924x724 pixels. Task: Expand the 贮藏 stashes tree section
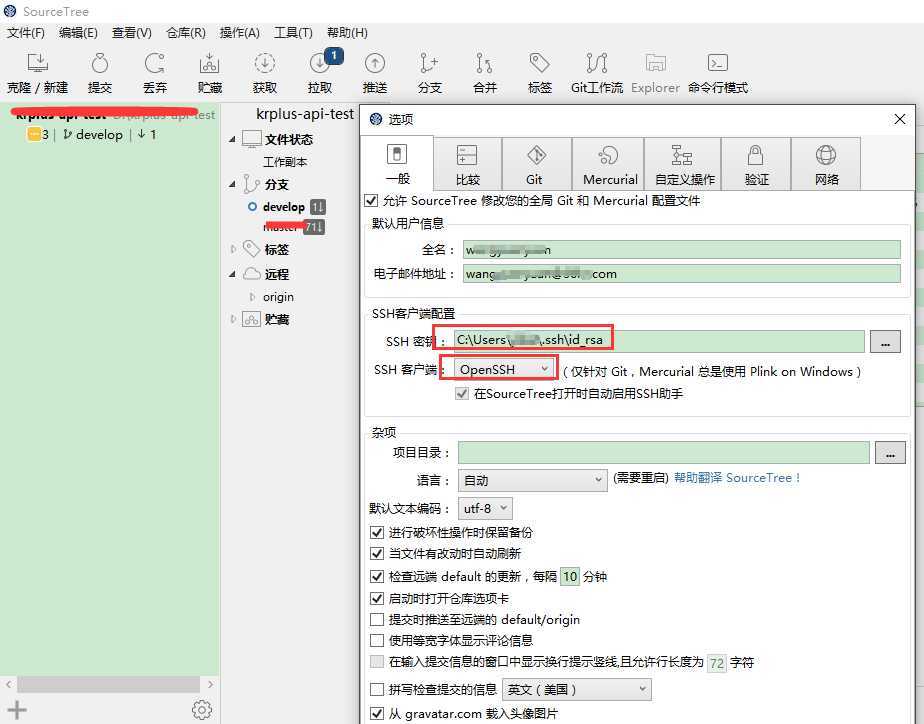(x=233, y=319)
